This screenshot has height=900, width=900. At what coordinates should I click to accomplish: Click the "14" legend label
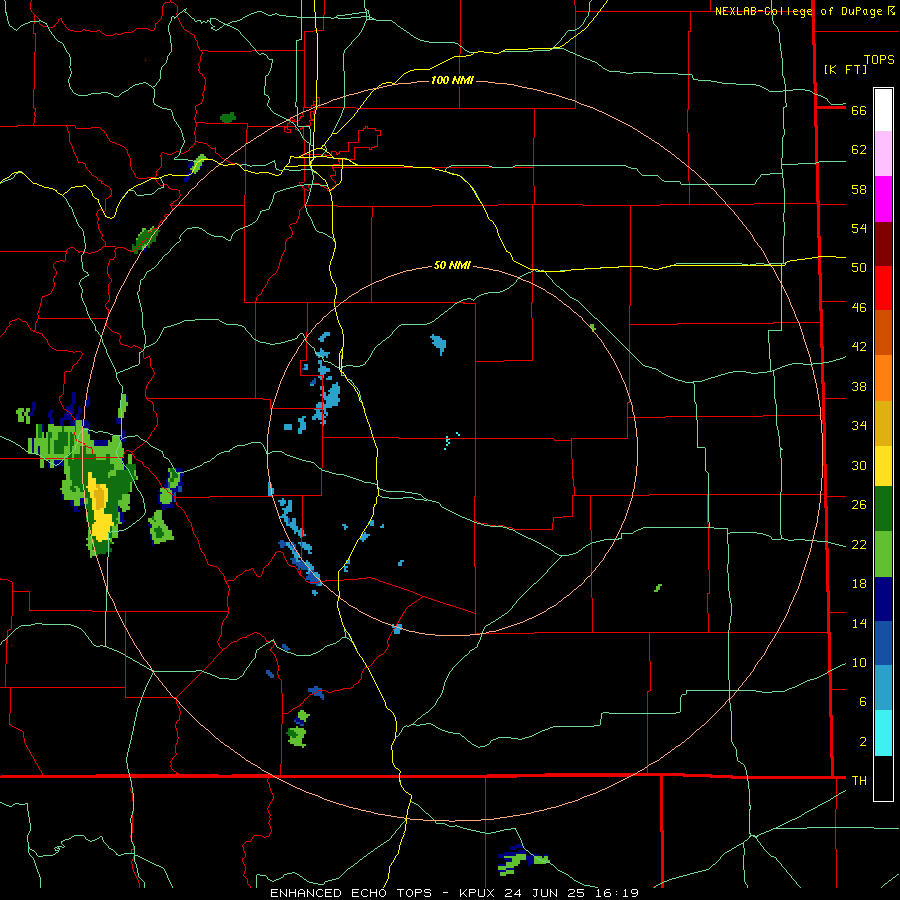click(x=859, y=624)
